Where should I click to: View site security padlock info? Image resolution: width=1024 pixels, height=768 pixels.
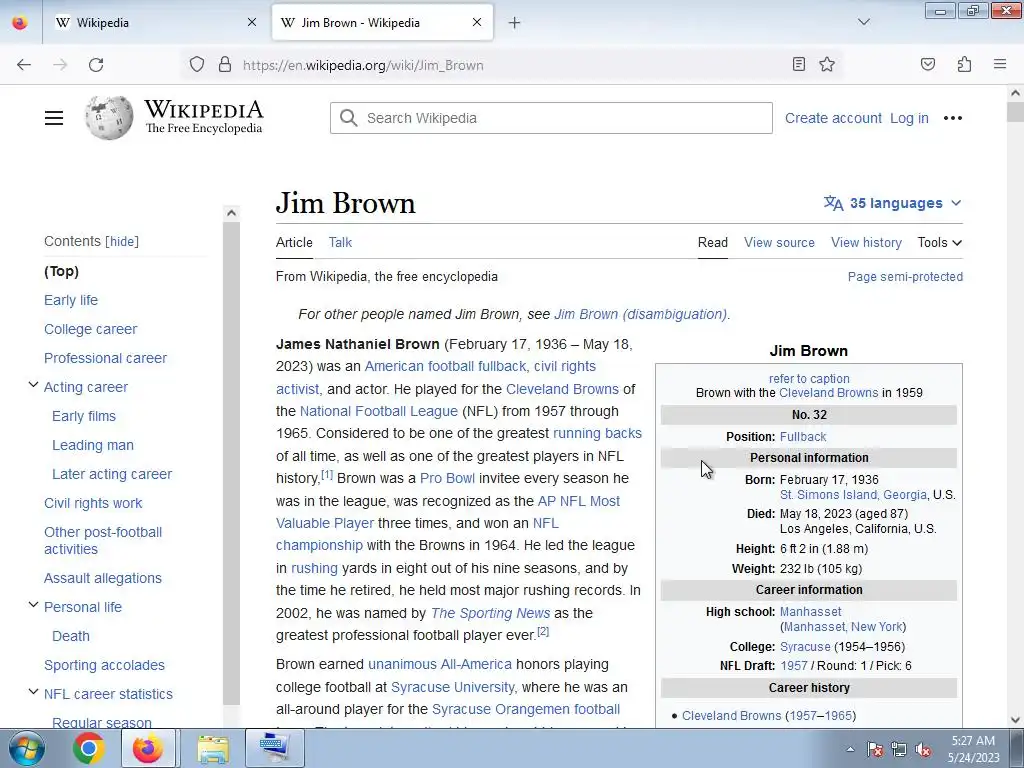pos(225,64)
